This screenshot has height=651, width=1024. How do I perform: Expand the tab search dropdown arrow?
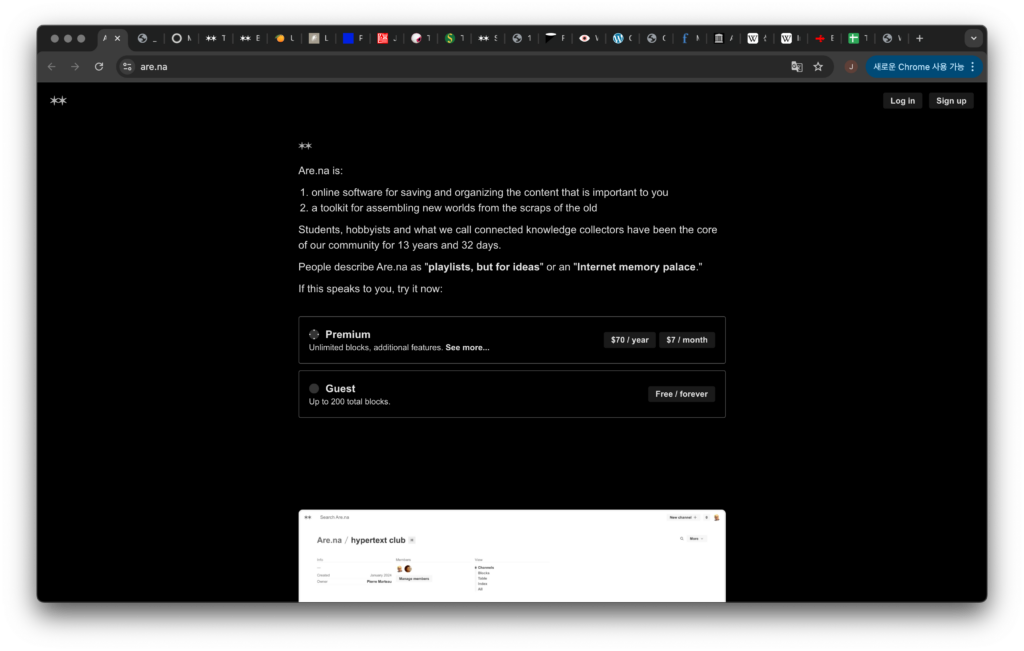973,39
